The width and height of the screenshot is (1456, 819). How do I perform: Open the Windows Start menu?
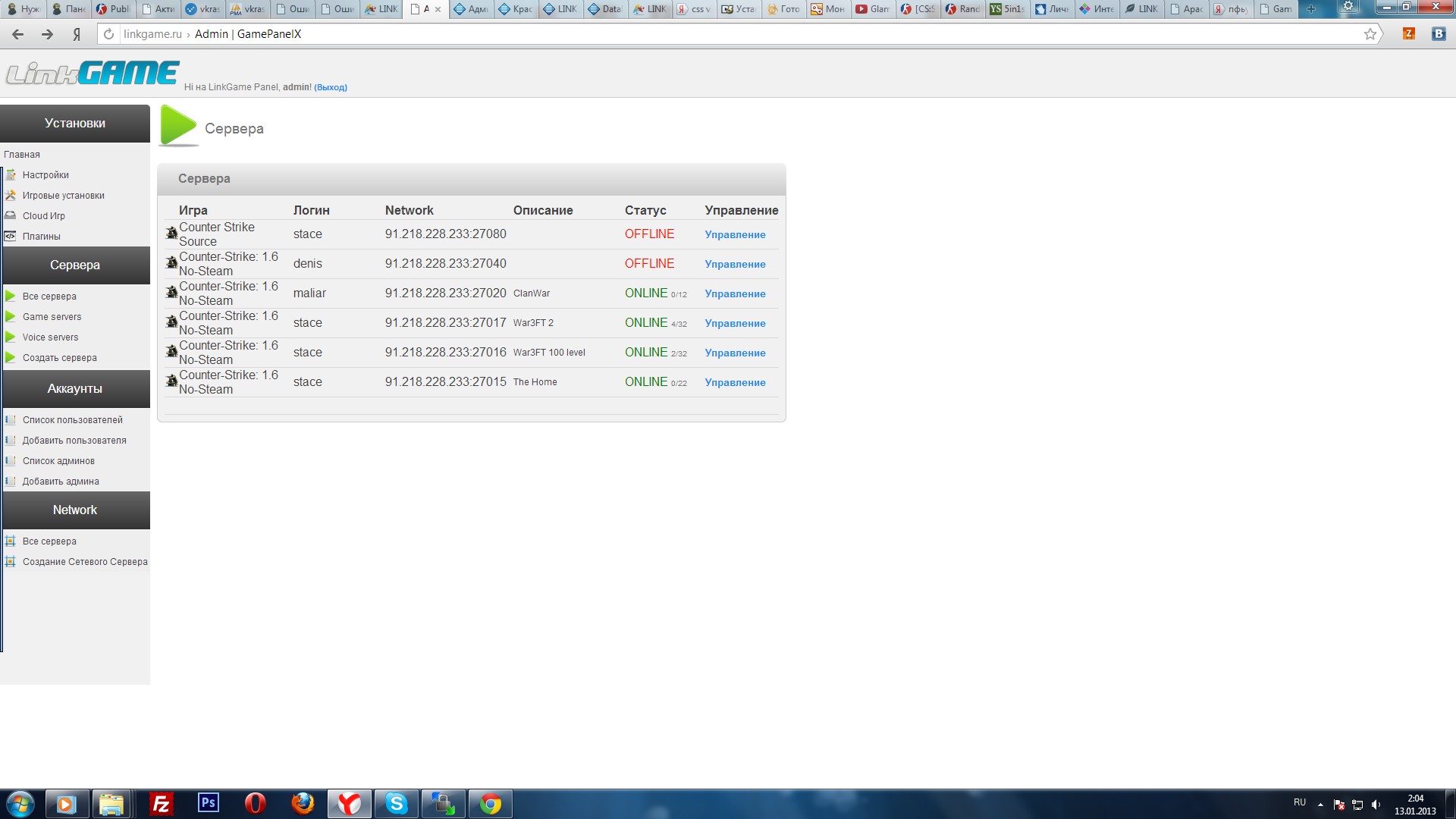click(20, 804)
